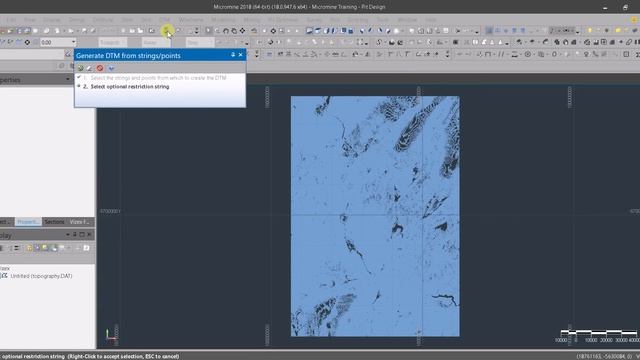Viewport: 640px width, 360px height.
Task: Open the Display panel options dropdown arrow
Action: 68,235
